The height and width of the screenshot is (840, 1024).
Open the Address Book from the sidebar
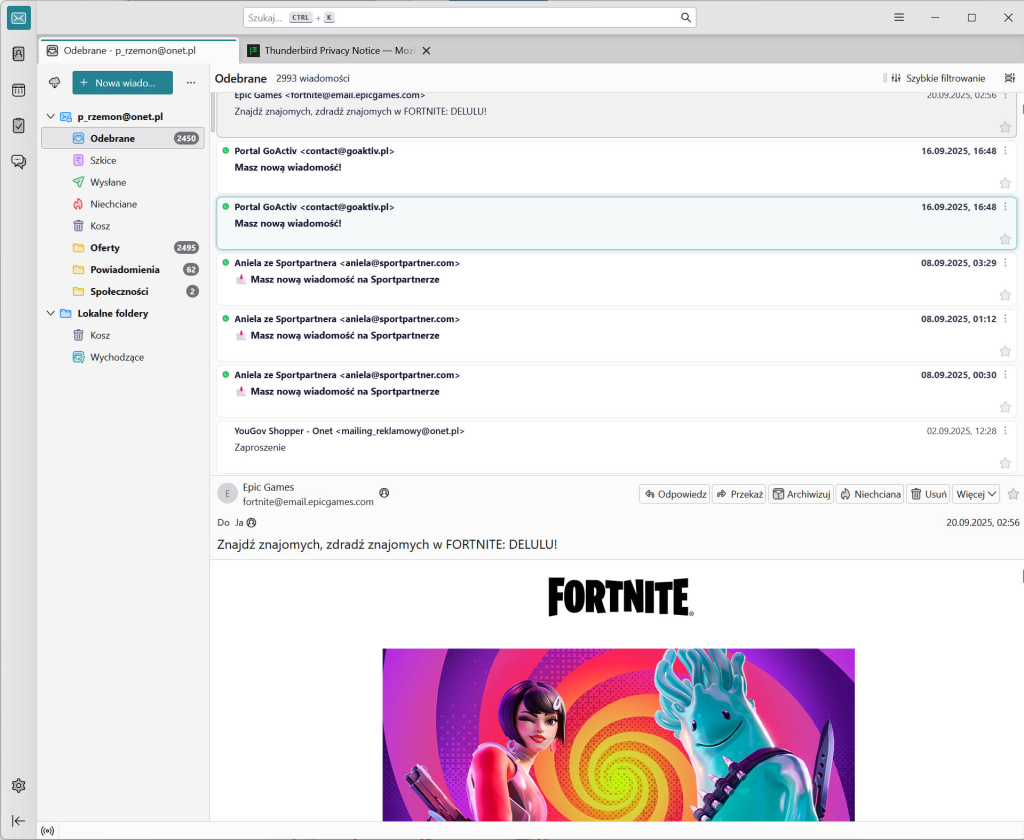tap(18, 54)
